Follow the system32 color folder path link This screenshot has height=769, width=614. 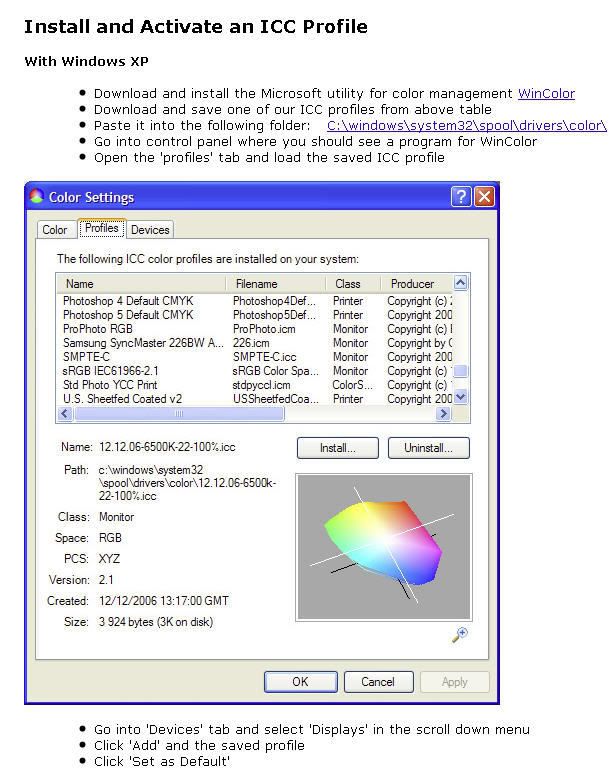[466, 126]
